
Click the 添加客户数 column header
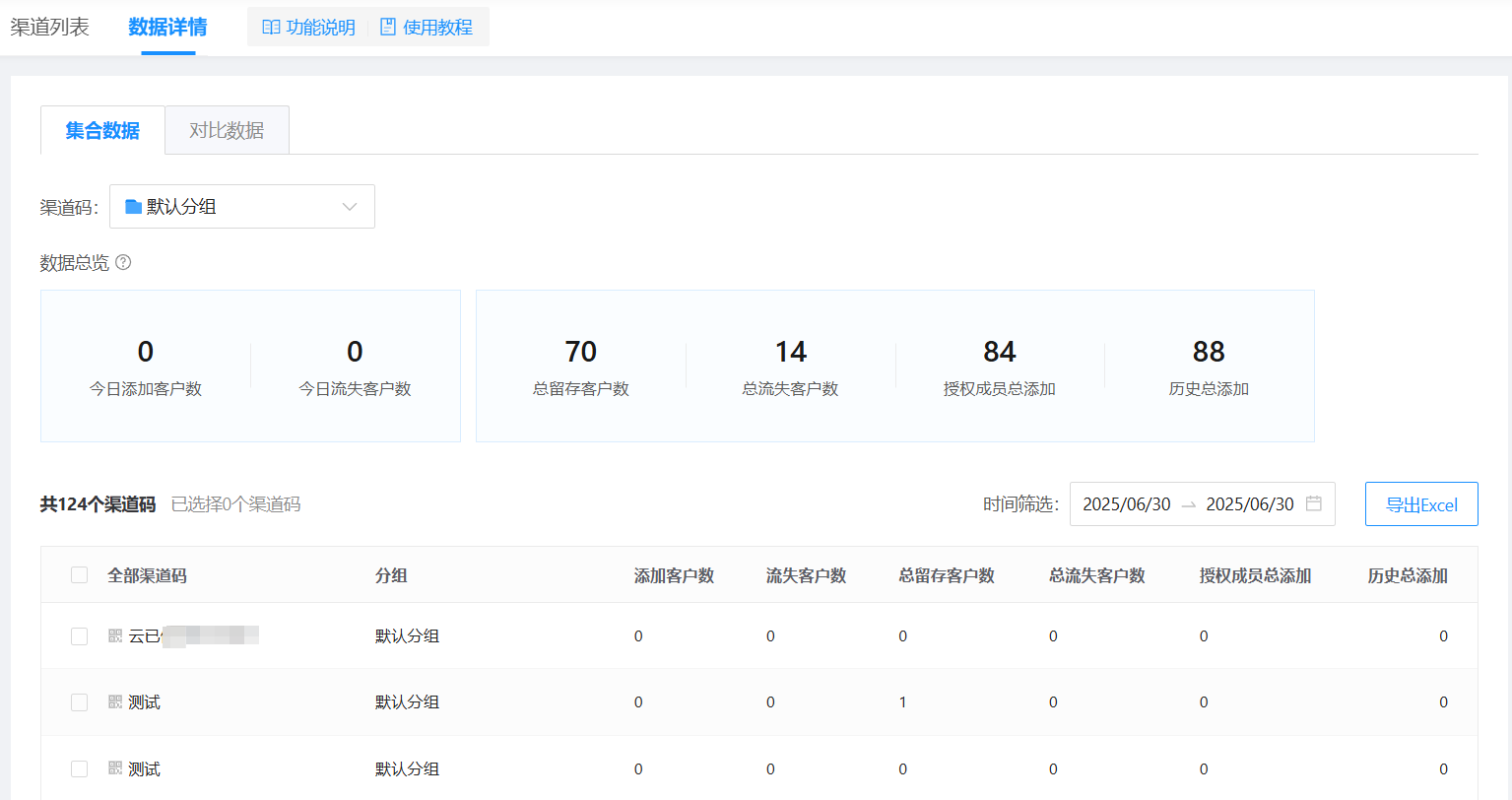point(674,575)
